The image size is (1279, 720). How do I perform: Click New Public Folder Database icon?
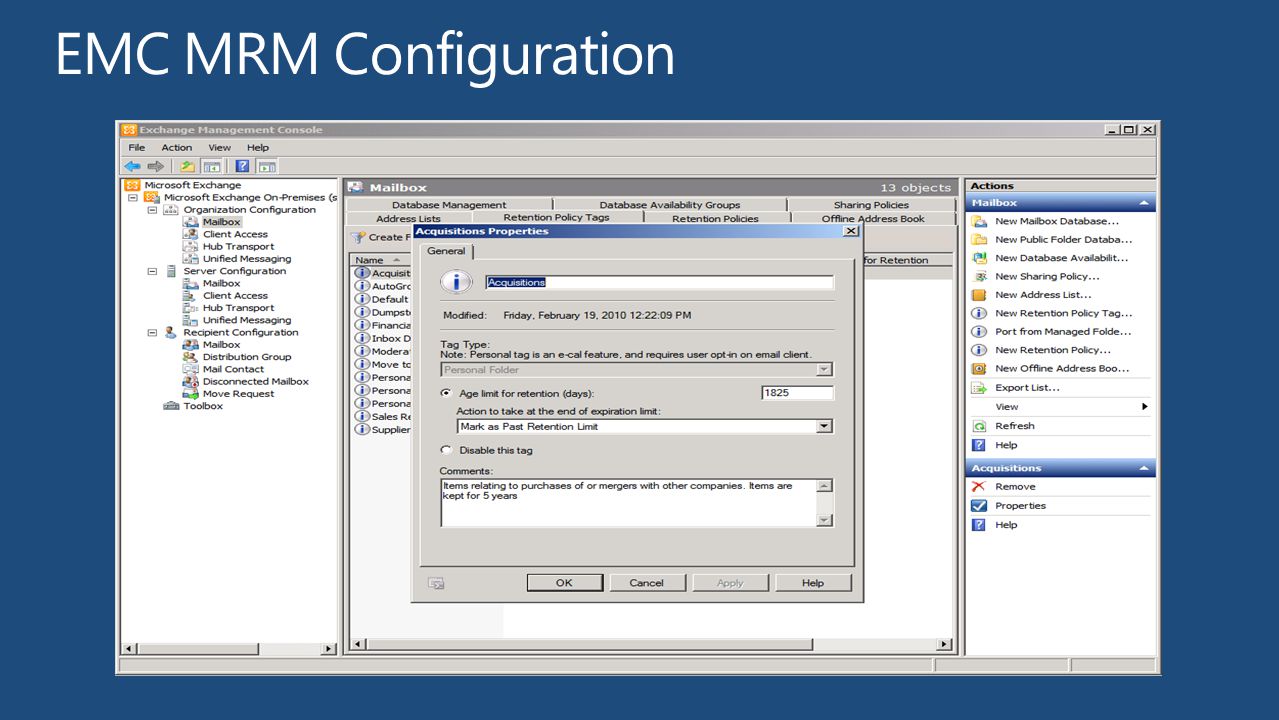click(980, 240)
